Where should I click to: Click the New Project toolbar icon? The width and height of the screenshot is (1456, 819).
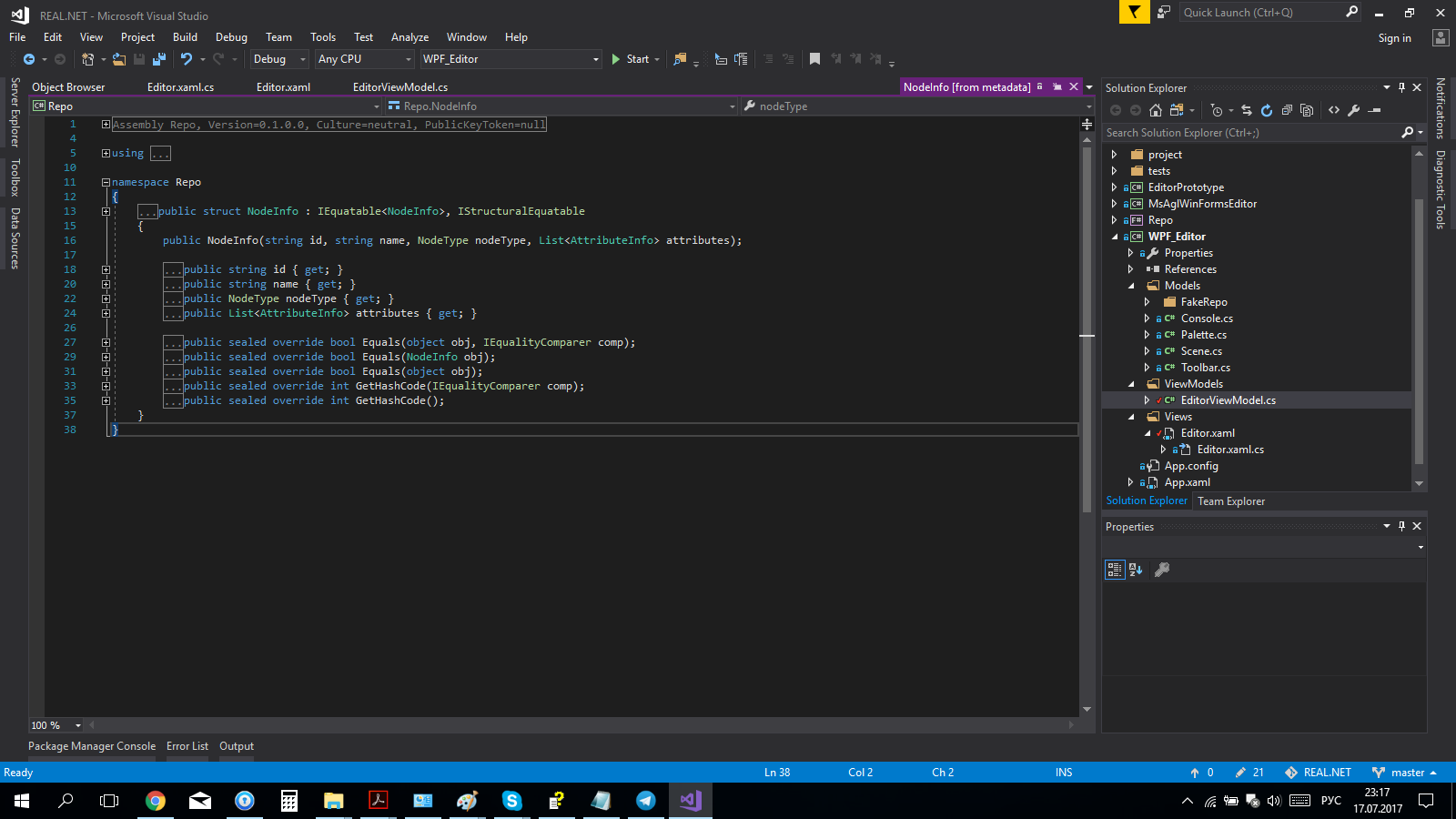[88, 59]
